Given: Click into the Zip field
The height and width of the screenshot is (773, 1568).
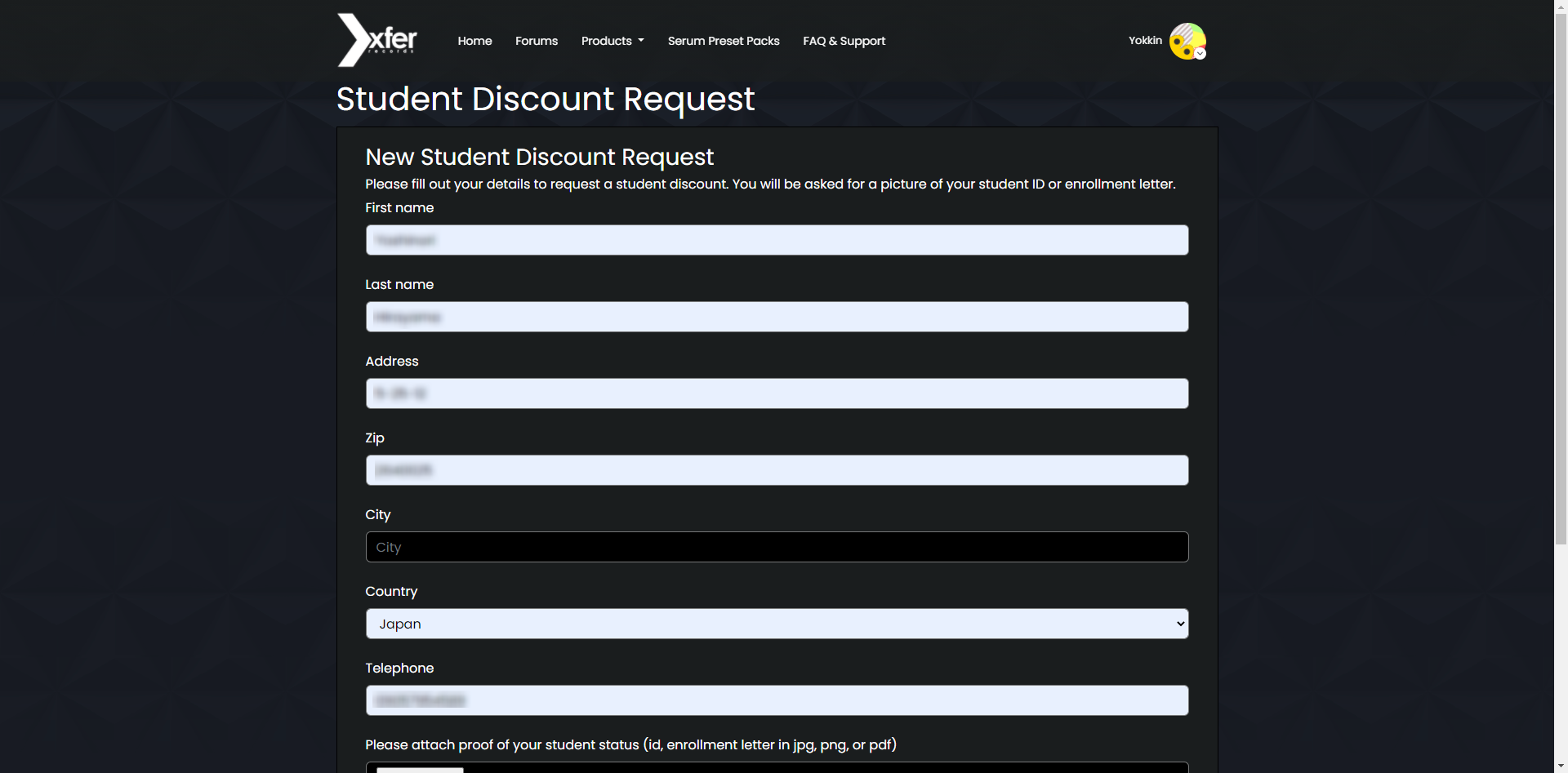Looking at the screenshot, I should click(777, 470).
